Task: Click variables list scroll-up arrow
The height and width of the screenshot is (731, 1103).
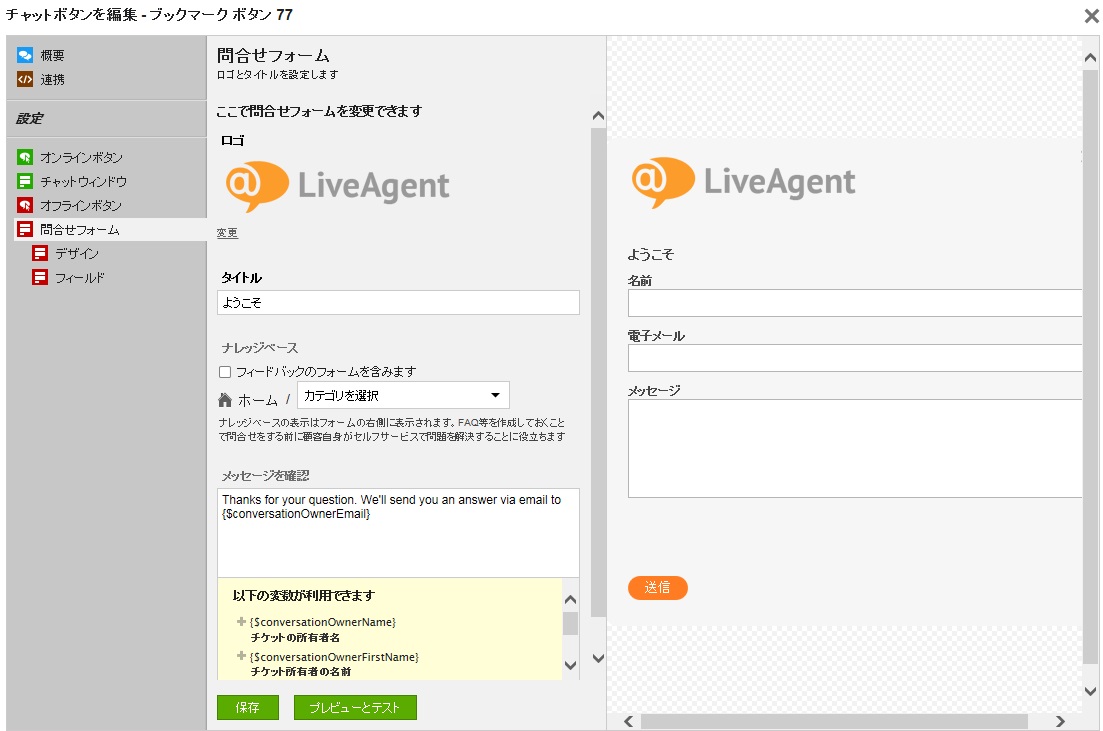Action: tap(570, 599)
